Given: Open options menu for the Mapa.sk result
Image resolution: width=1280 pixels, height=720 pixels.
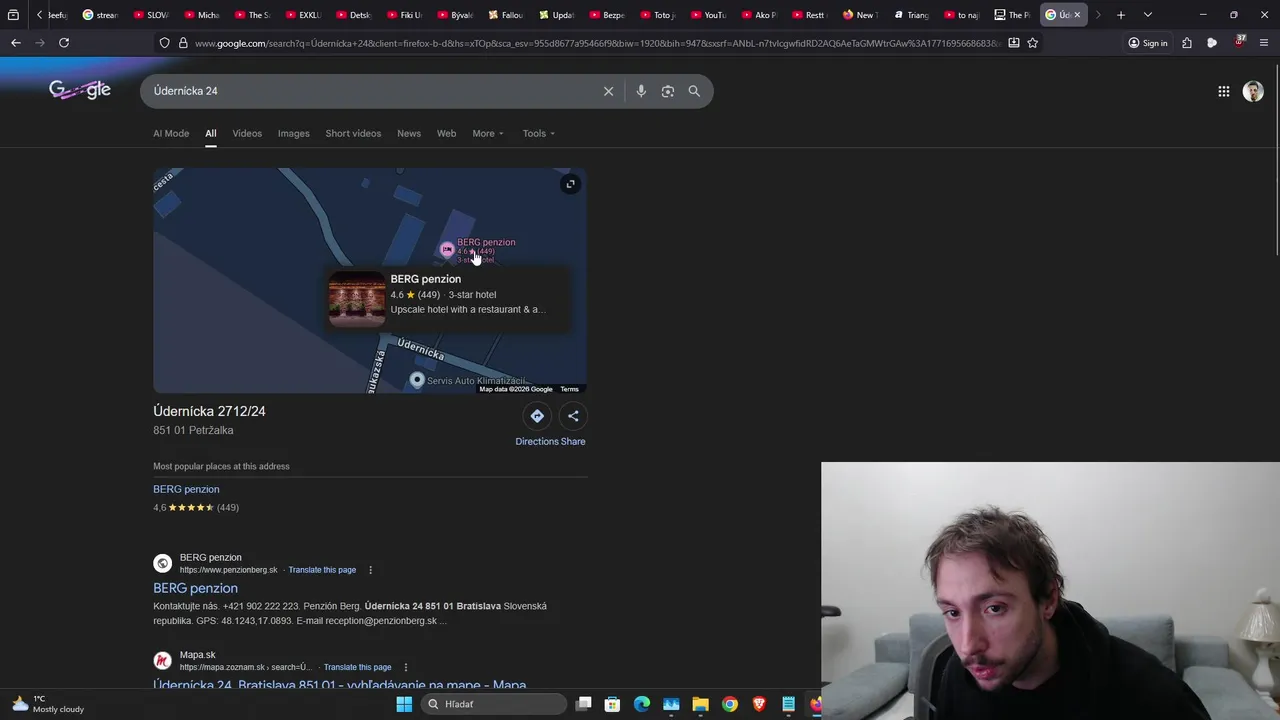Looking at the screenshot, I should (405, 667).
